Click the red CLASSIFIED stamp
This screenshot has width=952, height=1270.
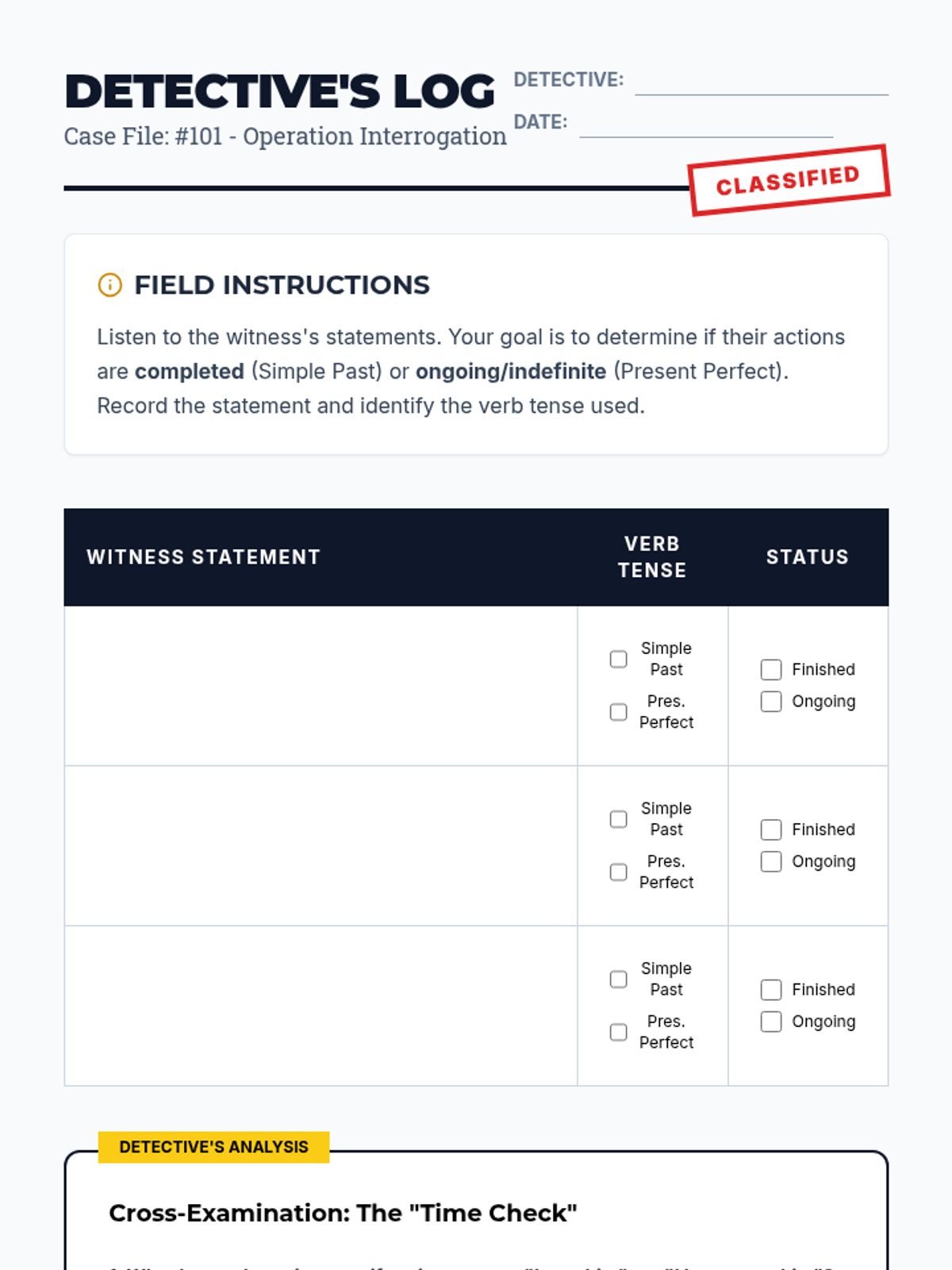(789, 180)
